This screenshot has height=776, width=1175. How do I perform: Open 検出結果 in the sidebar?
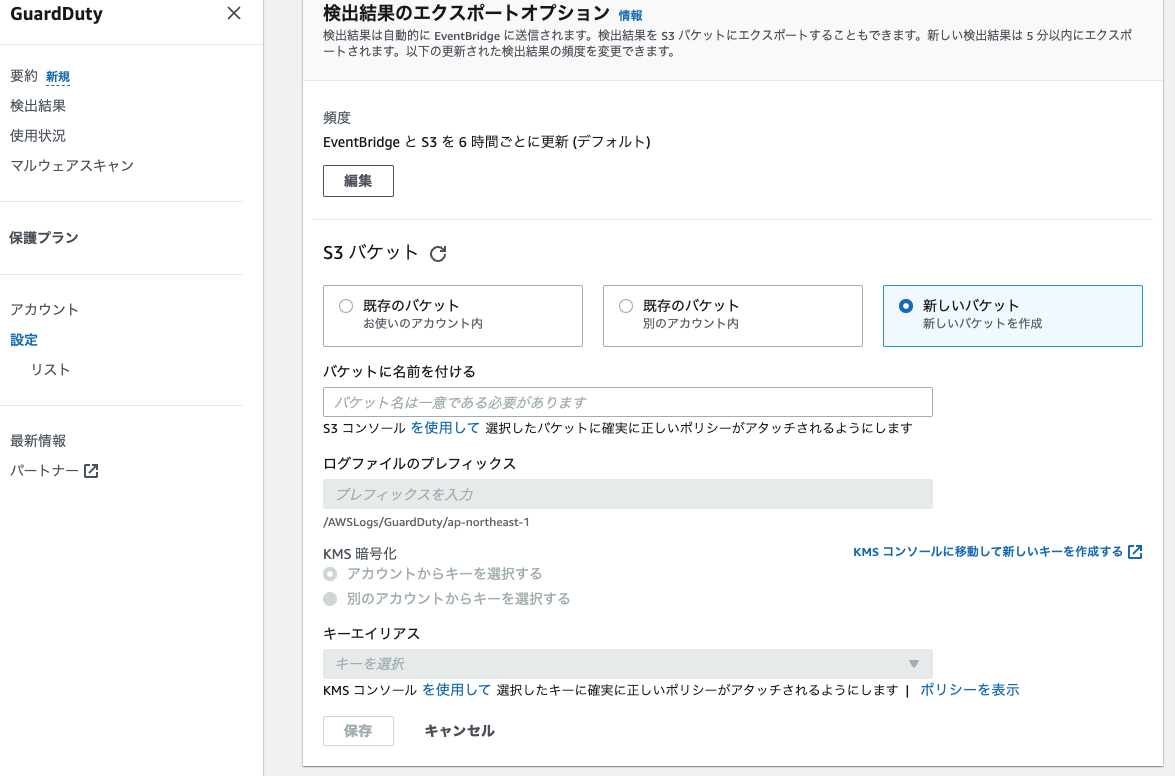(x=38, y=106)
